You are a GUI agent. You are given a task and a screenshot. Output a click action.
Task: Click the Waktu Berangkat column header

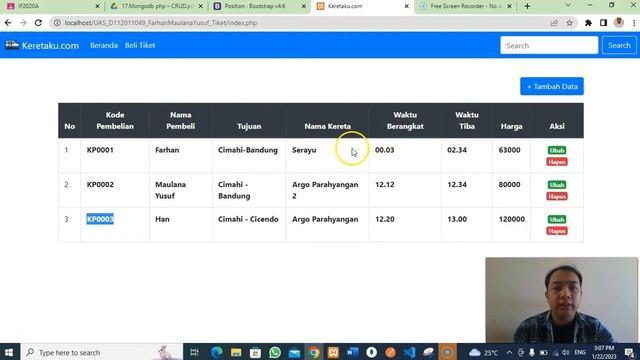point(405,120)
